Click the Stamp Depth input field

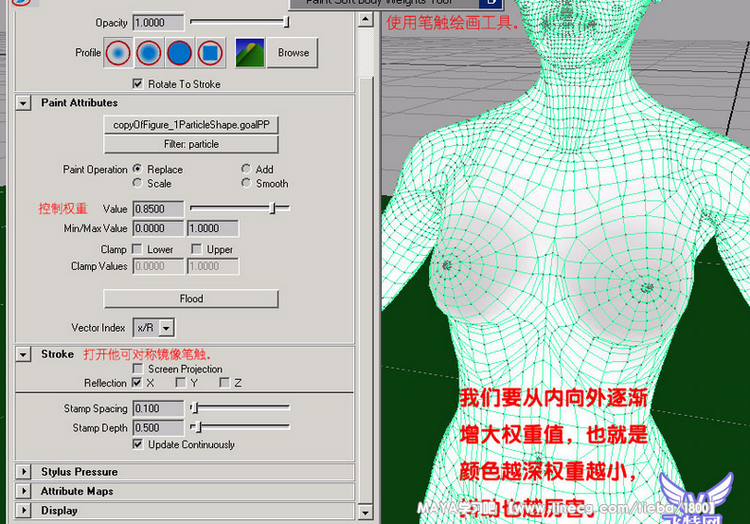tap(158, 427)
